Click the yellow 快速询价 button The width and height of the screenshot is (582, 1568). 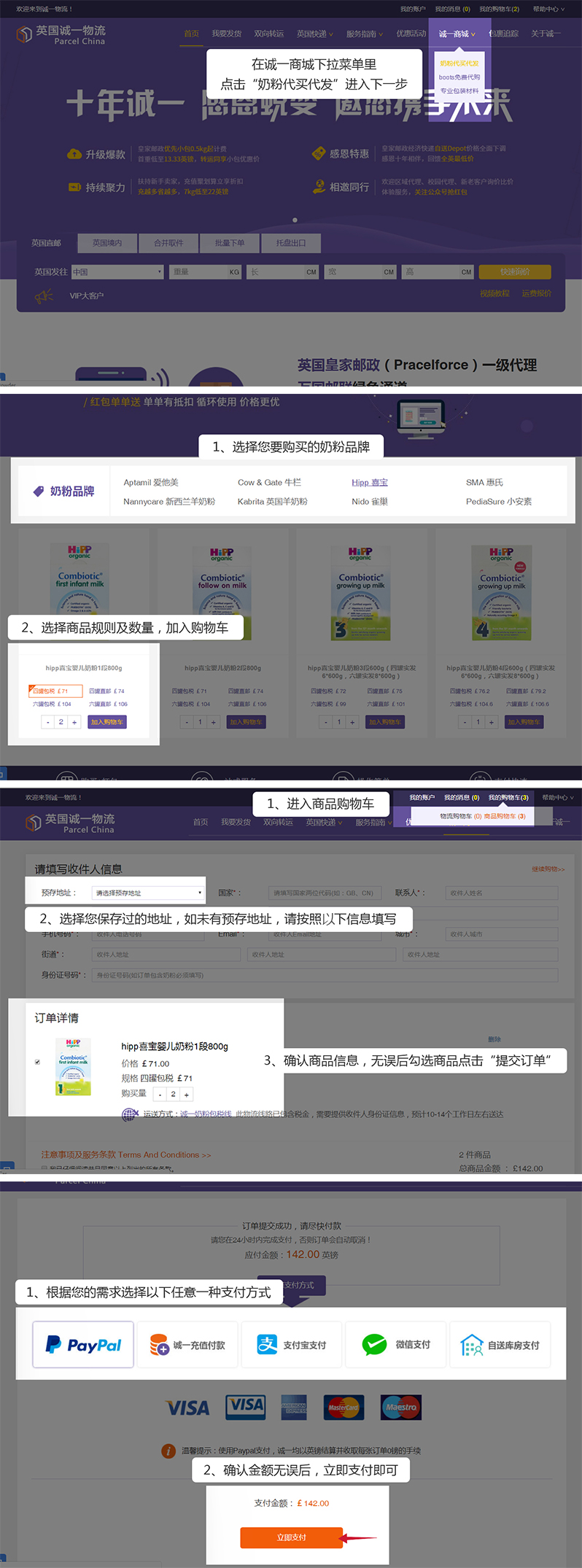[515, 271]
